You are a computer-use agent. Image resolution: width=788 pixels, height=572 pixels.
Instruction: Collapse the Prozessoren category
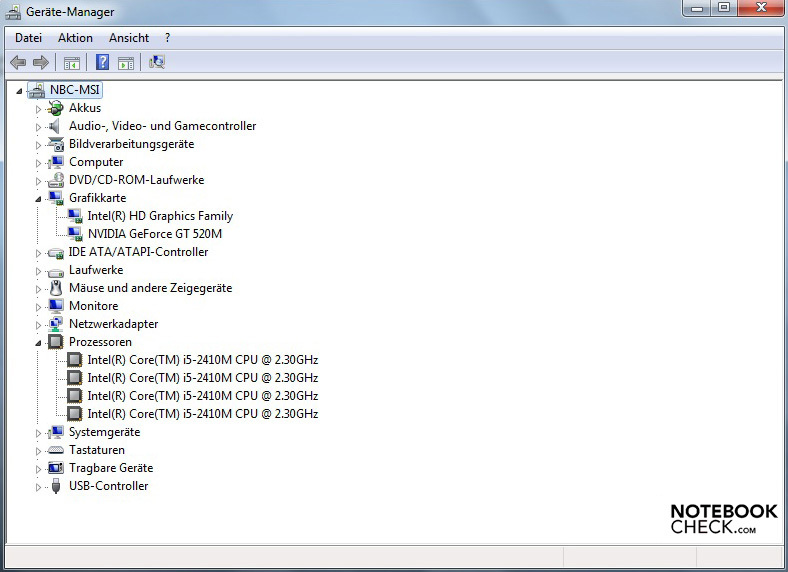point(38,344)
